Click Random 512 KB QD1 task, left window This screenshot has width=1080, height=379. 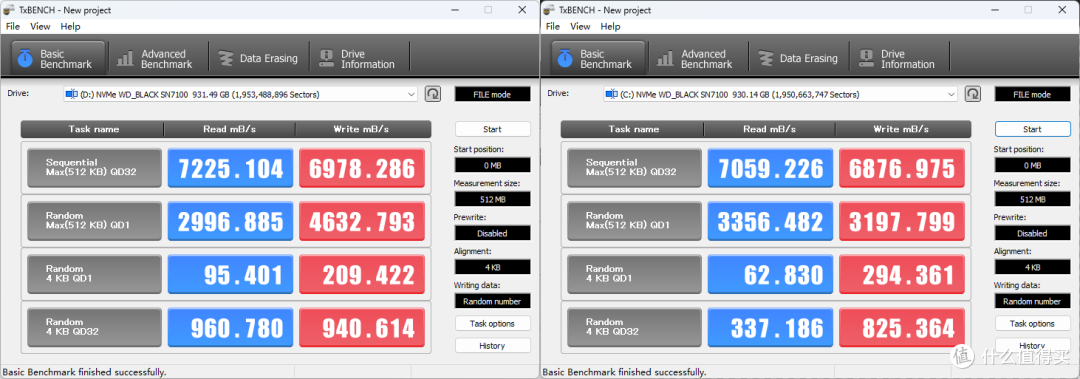coord(94,221)
